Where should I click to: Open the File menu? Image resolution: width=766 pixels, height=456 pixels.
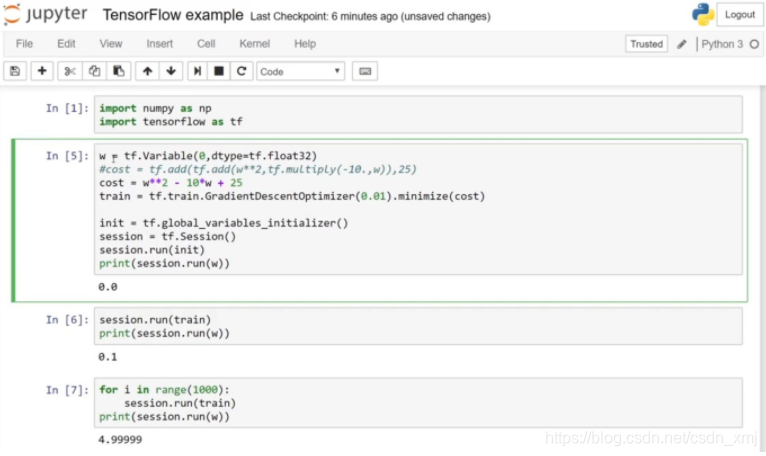click(24, 44)
